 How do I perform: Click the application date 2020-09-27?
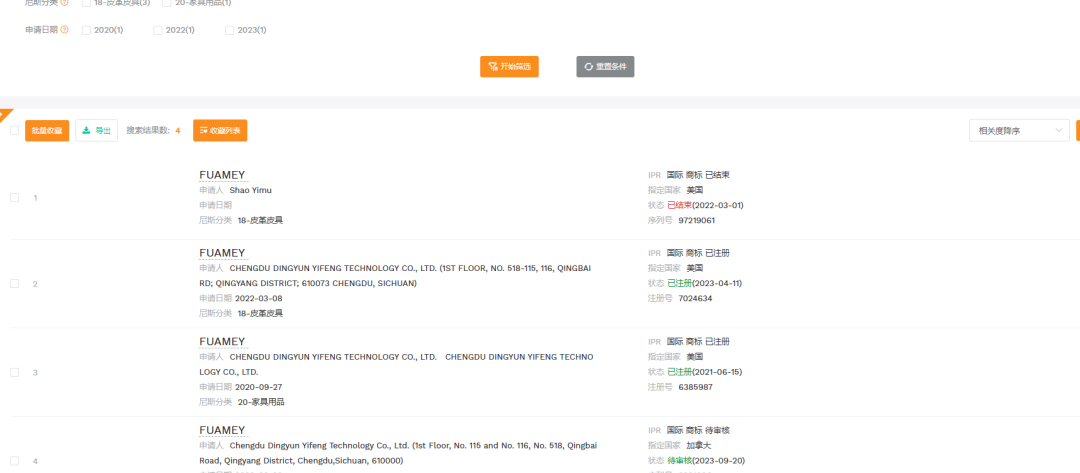[x=258, y=387]
